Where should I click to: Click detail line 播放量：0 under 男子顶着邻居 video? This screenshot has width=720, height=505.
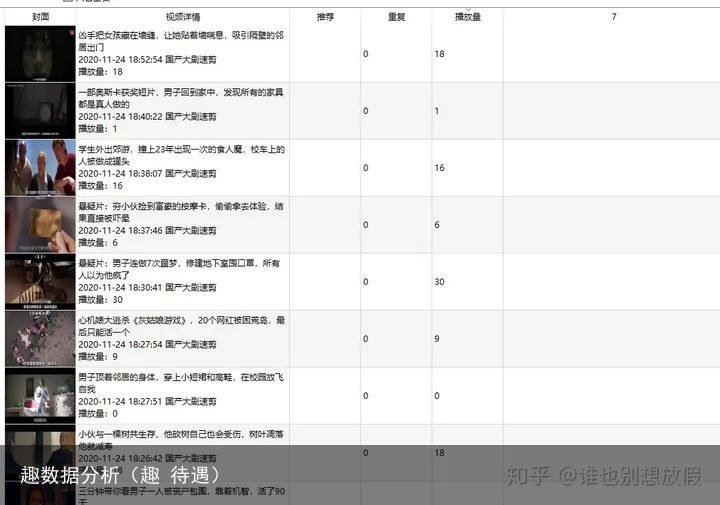click(x=98, y=413)
